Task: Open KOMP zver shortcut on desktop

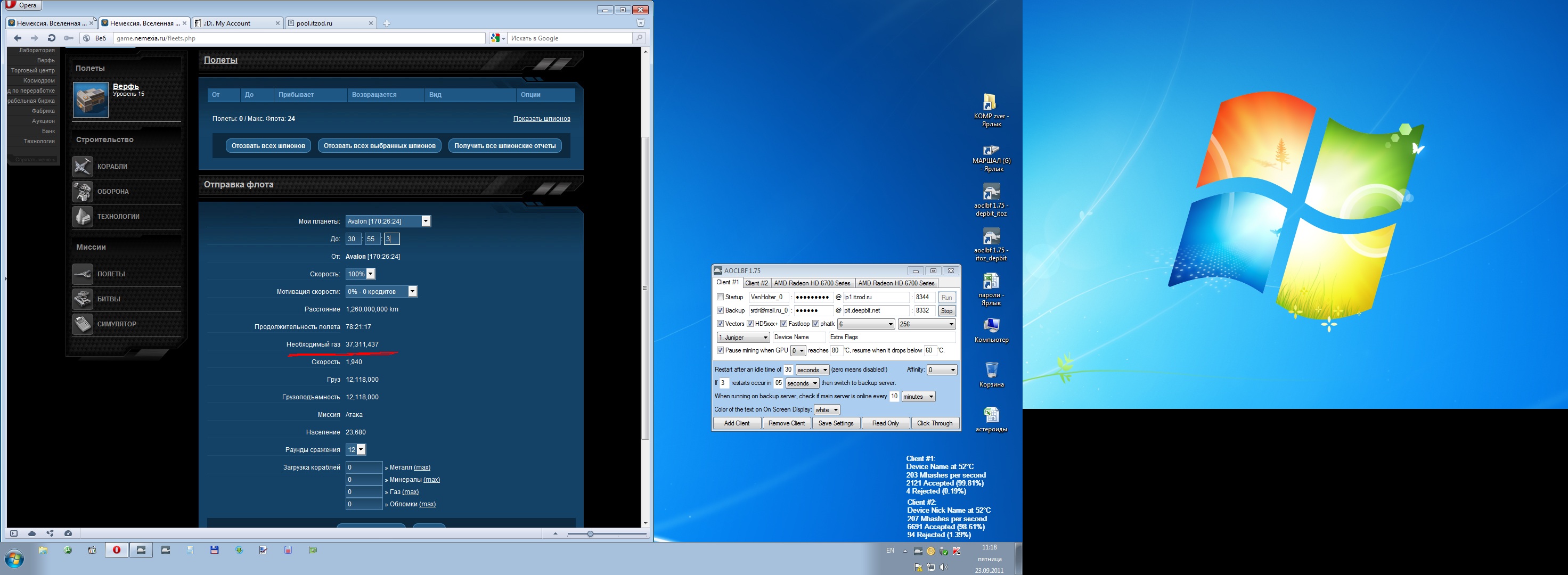Action: pyautogui.click(x=990, y=110)
